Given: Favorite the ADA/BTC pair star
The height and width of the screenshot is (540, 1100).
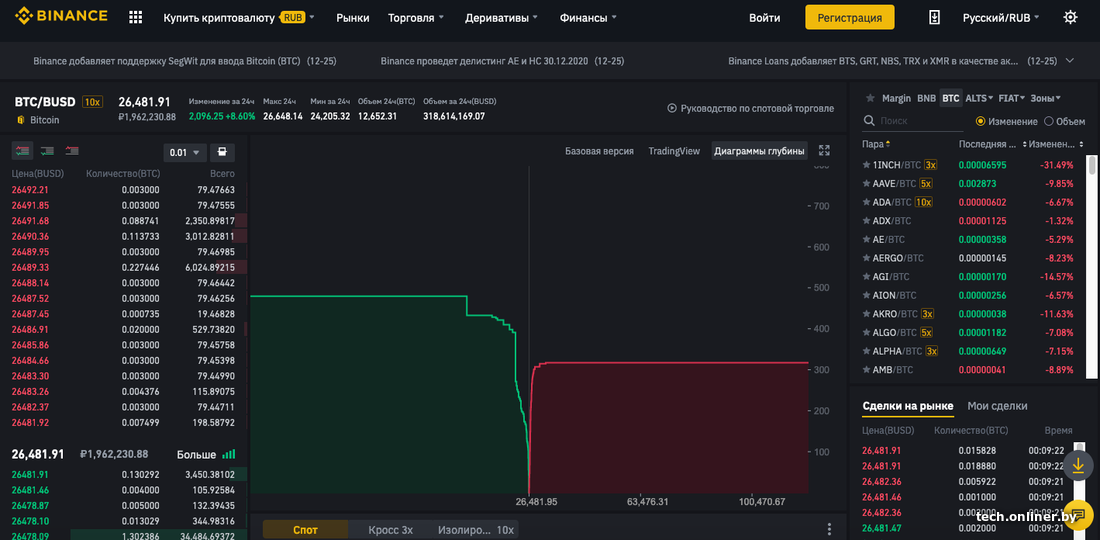Looking at the screenshot, I should [x=866, y=202].
